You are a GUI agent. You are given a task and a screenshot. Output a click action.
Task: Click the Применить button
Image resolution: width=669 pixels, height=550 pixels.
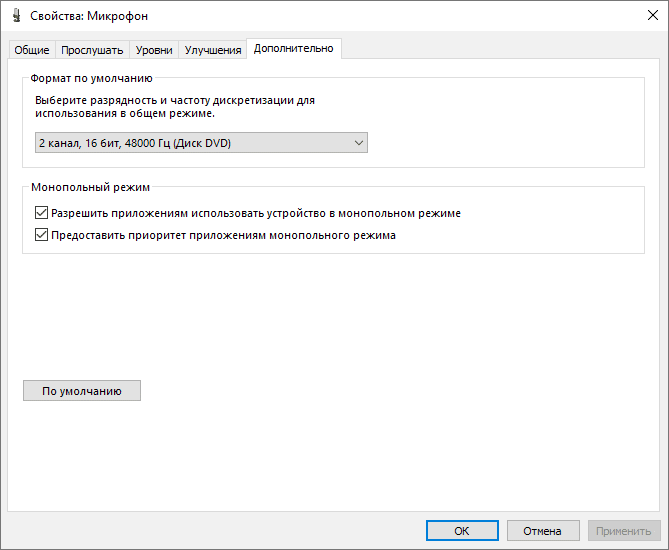pos(624,531)
